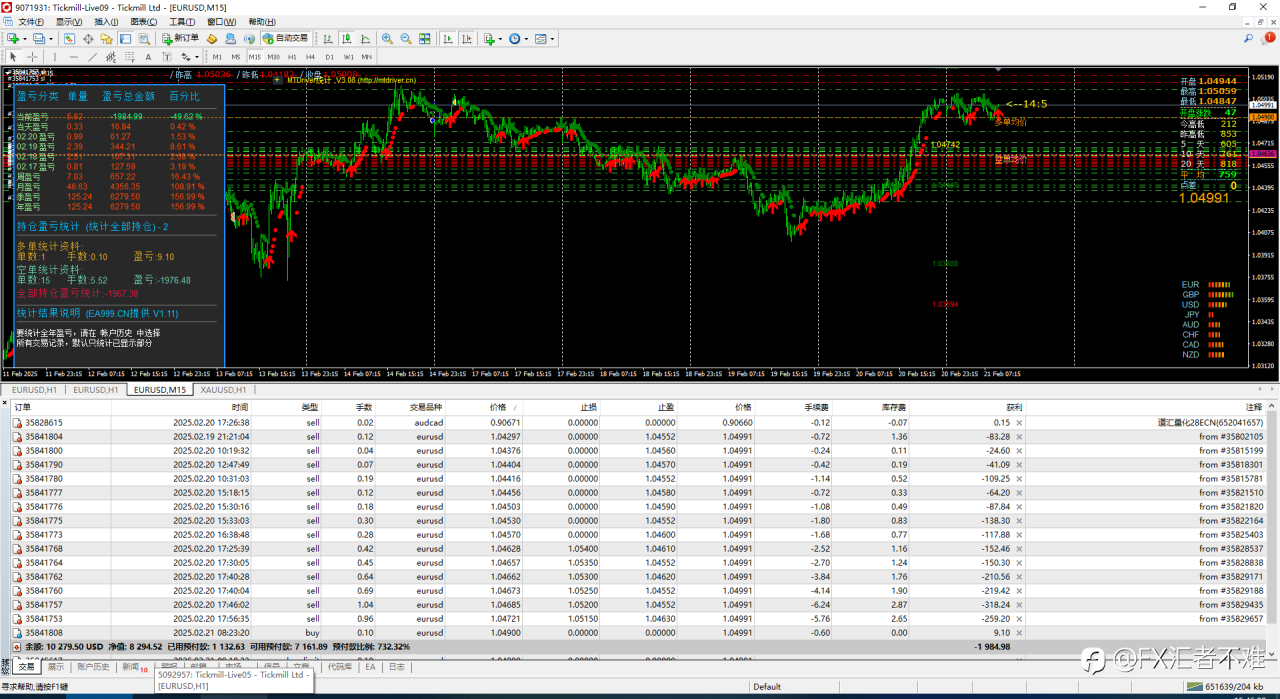The image size is (1280, 699).
Task: Expand the new chart dropdown arrow
Action: pyautogui.click(x=25, y=39)
